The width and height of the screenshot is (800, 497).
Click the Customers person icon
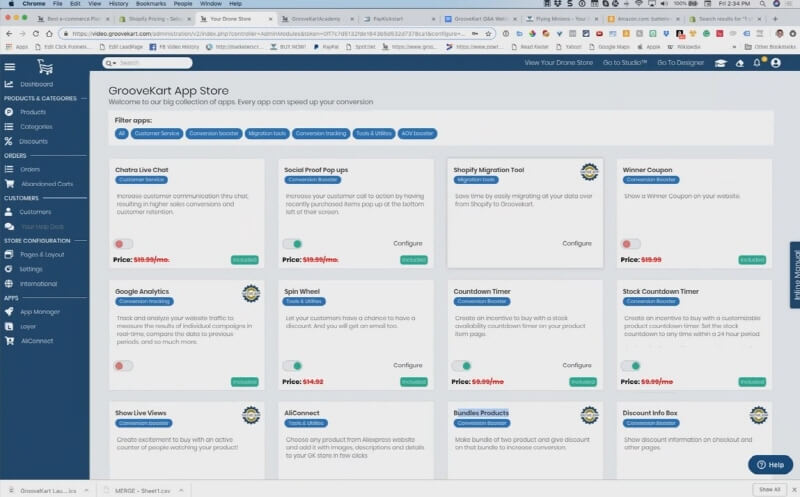pyautogui.click(x=9, y=211)
